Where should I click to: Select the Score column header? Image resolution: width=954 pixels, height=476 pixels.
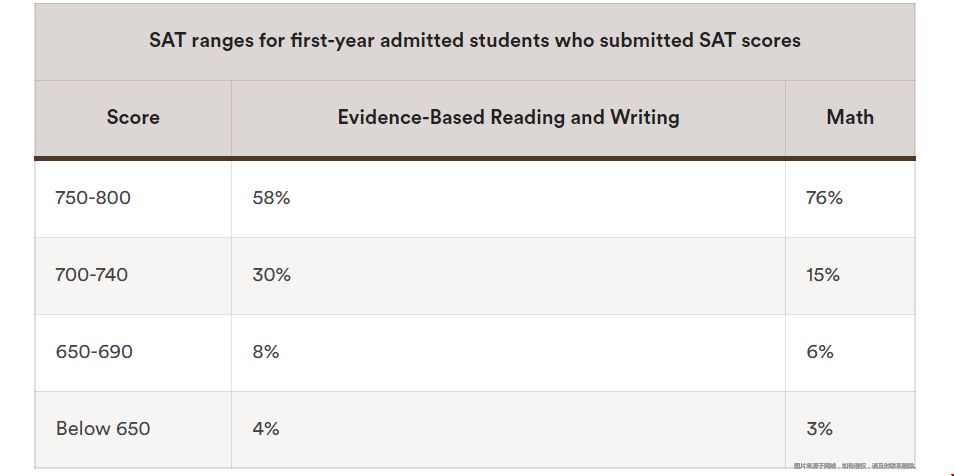133,117
